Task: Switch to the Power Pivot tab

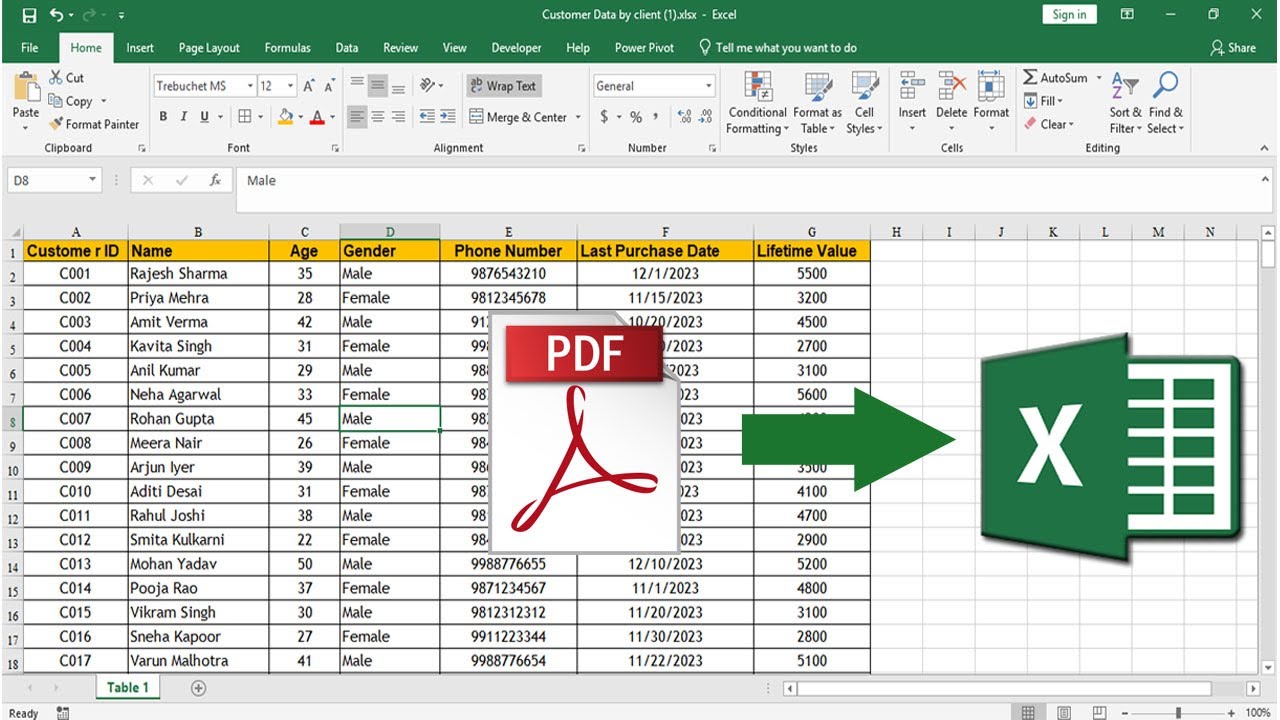Action: tap(644, 47)
